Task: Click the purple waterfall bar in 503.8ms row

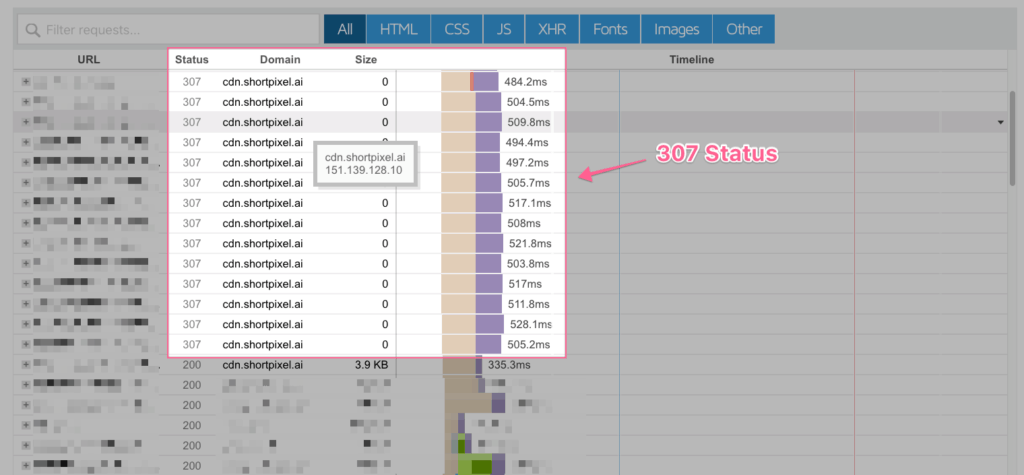Action: click(x=488, y=263)
